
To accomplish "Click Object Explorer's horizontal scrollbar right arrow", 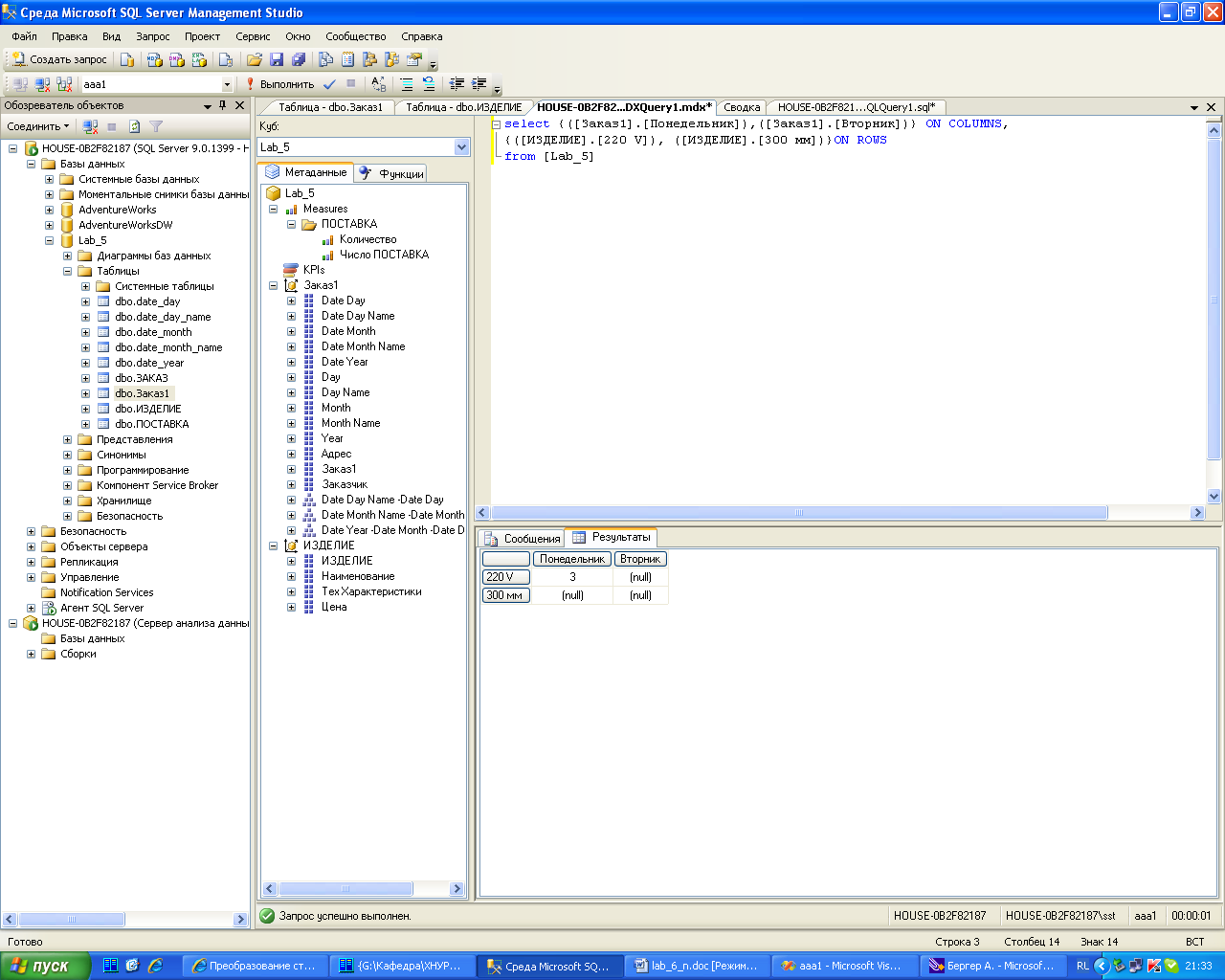I will click(240, 920).
